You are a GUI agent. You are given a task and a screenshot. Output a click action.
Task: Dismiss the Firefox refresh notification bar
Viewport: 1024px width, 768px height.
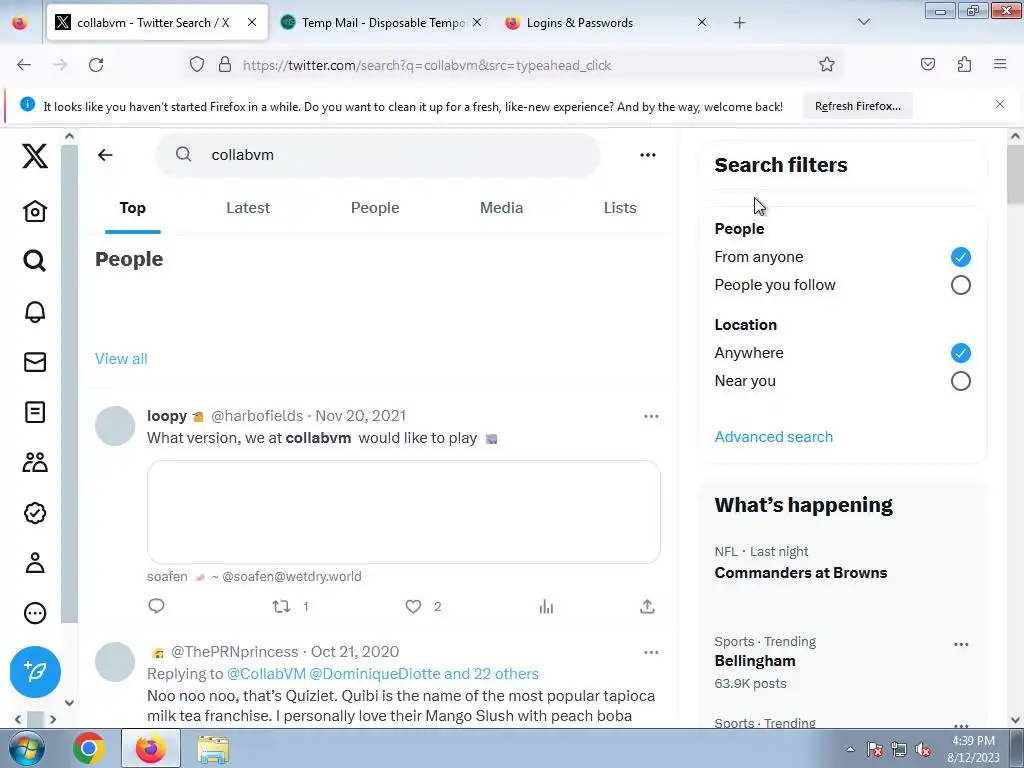(1000, 104)
